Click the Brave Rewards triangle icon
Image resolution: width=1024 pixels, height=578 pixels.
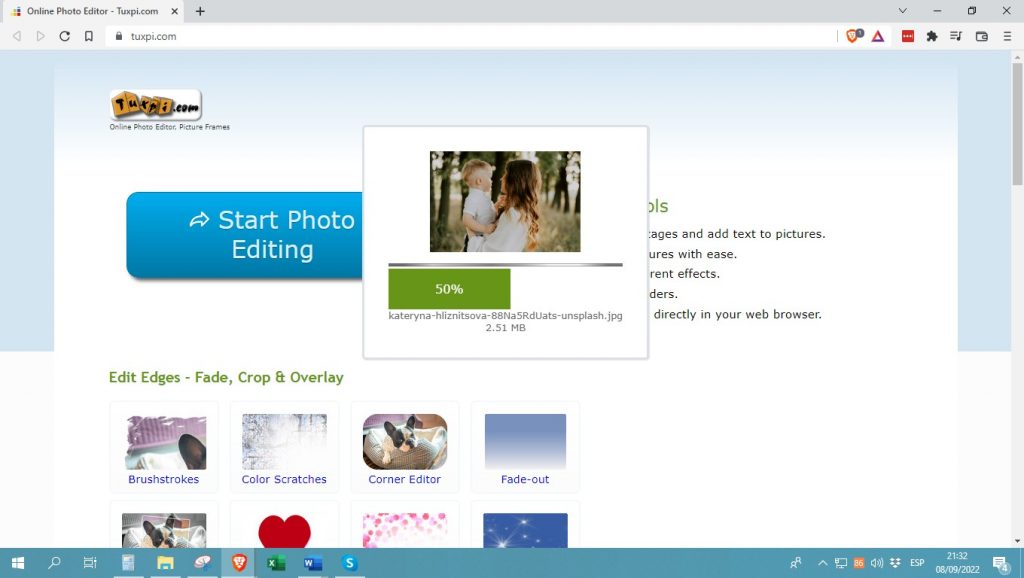click(x=877, y=36)
